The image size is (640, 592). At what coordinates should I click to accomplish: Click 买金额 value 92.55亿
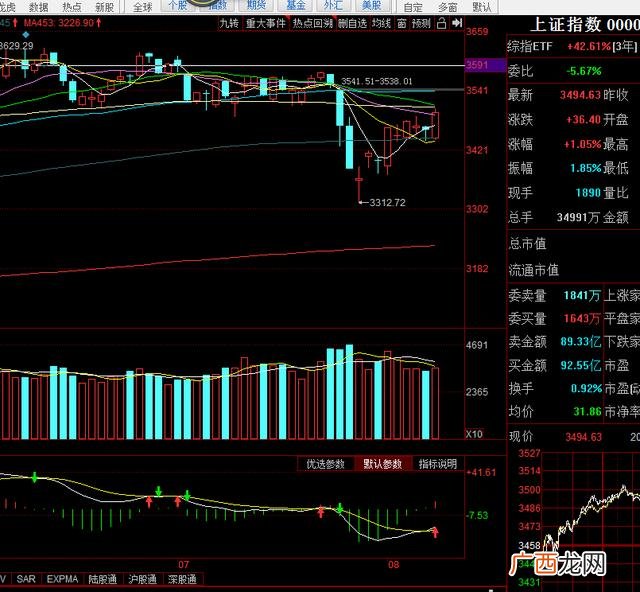(580, 365)
